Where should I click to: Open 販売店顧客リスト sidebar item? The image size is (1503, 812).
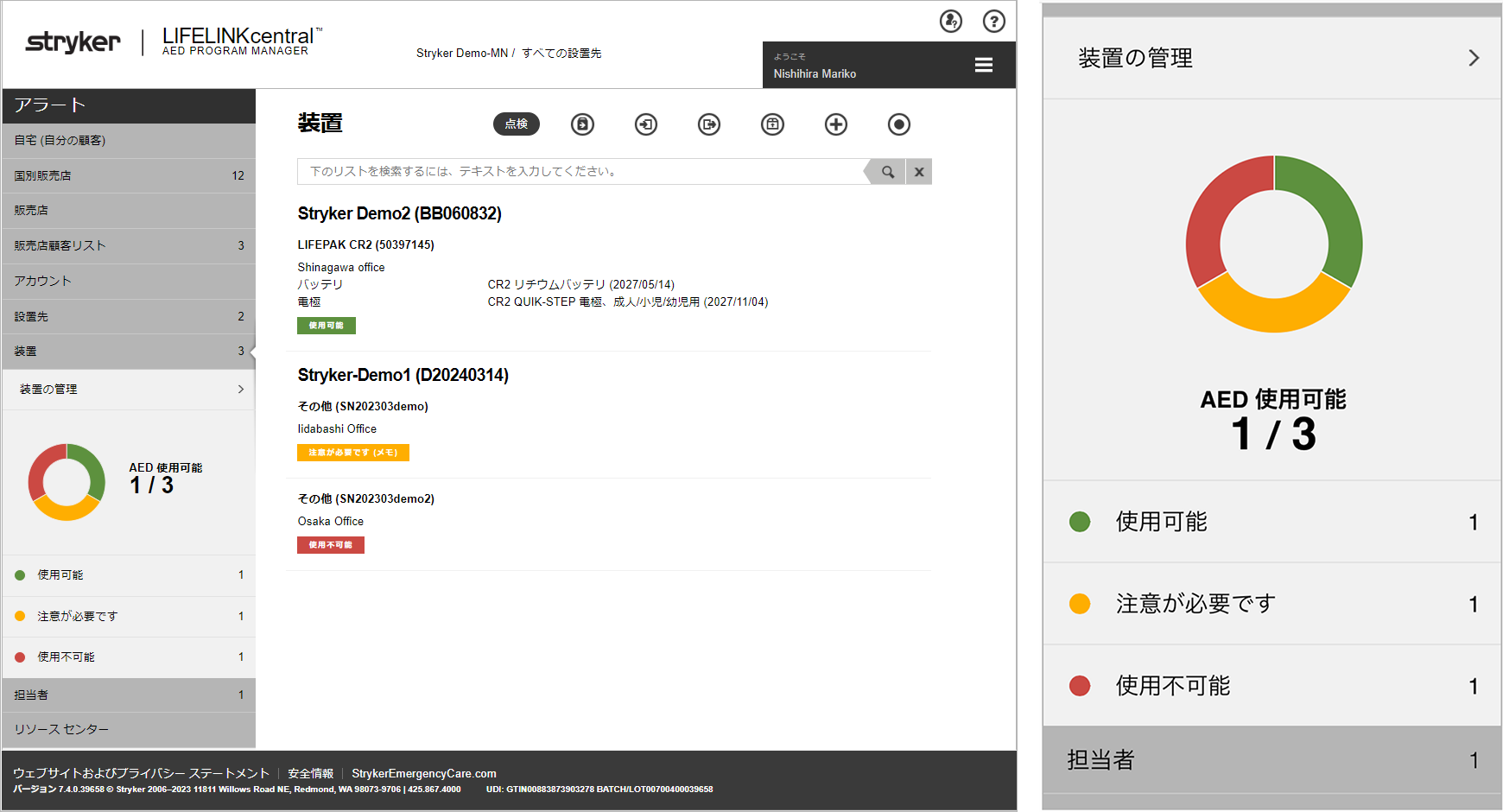pos(129,245)
